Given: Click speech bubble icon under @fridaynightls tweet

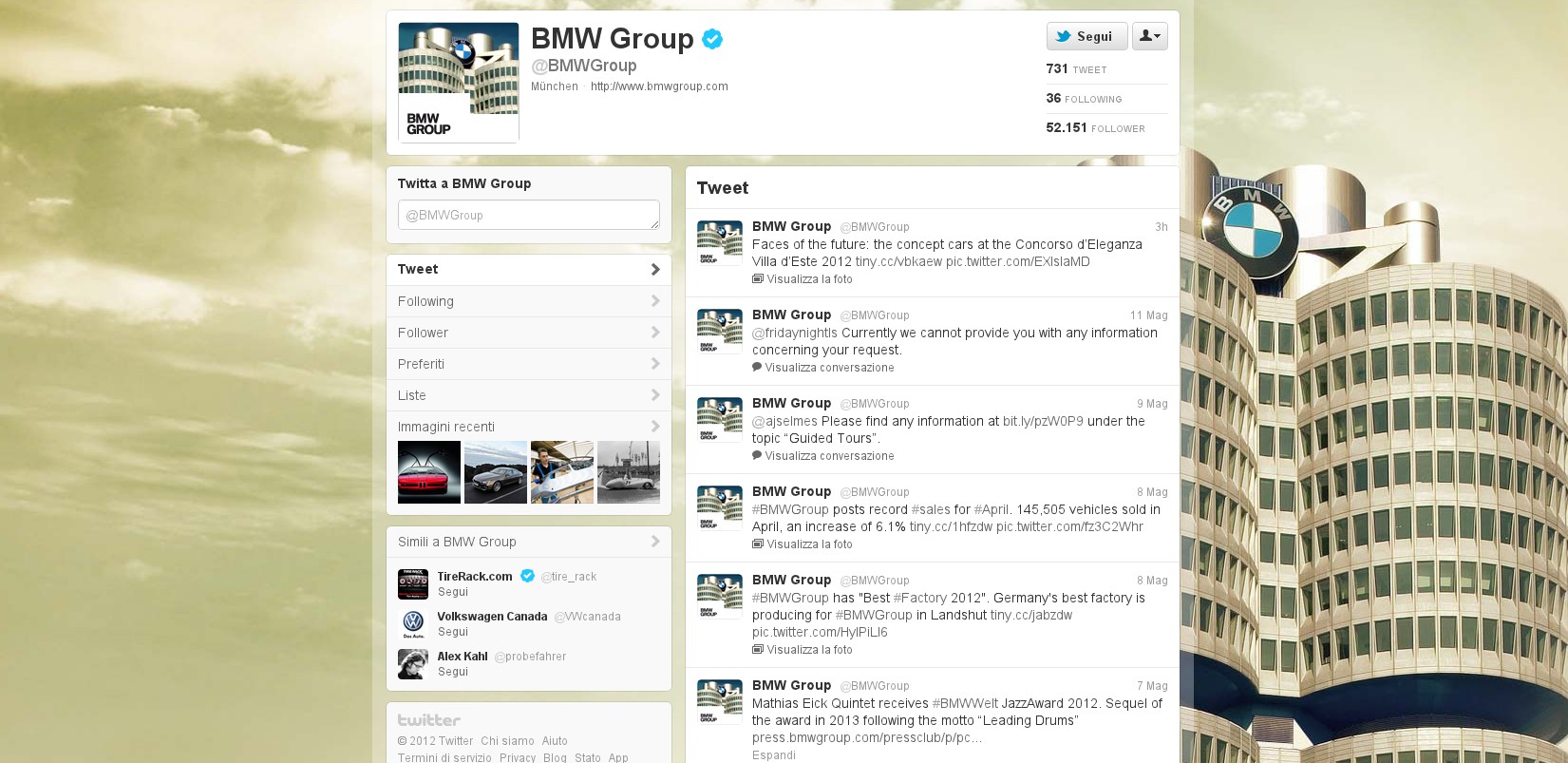Looking at the screenshot, I should click(x=757, y=367).
